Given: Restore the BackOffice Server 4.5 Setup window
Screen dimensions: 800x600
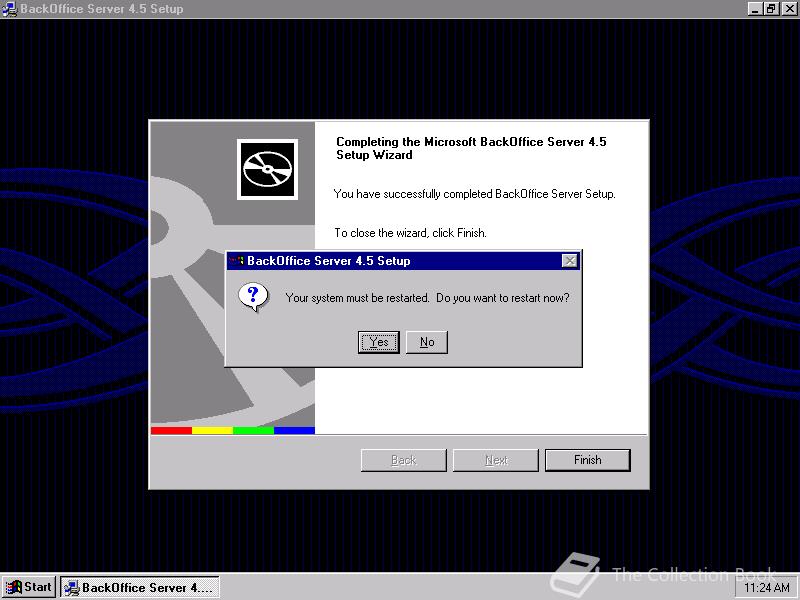Looking at the screenshot, I should point(771,9).
